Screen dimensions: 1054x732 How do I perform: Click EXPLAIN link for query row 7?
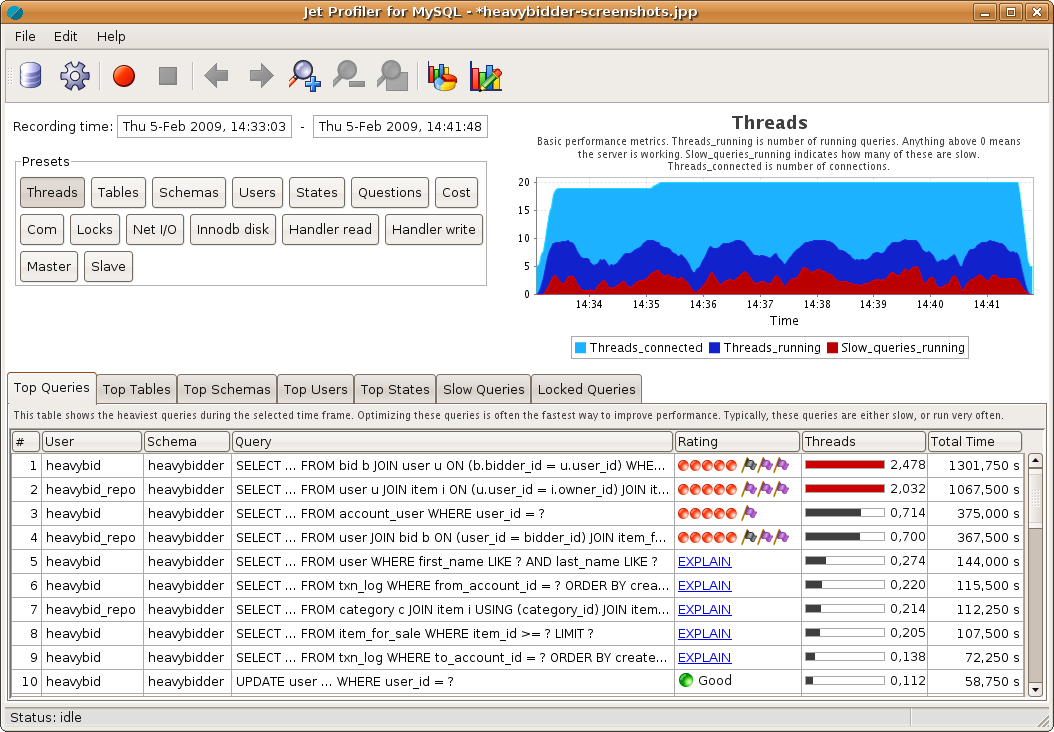pyautogui.click(x=704, y=610)
